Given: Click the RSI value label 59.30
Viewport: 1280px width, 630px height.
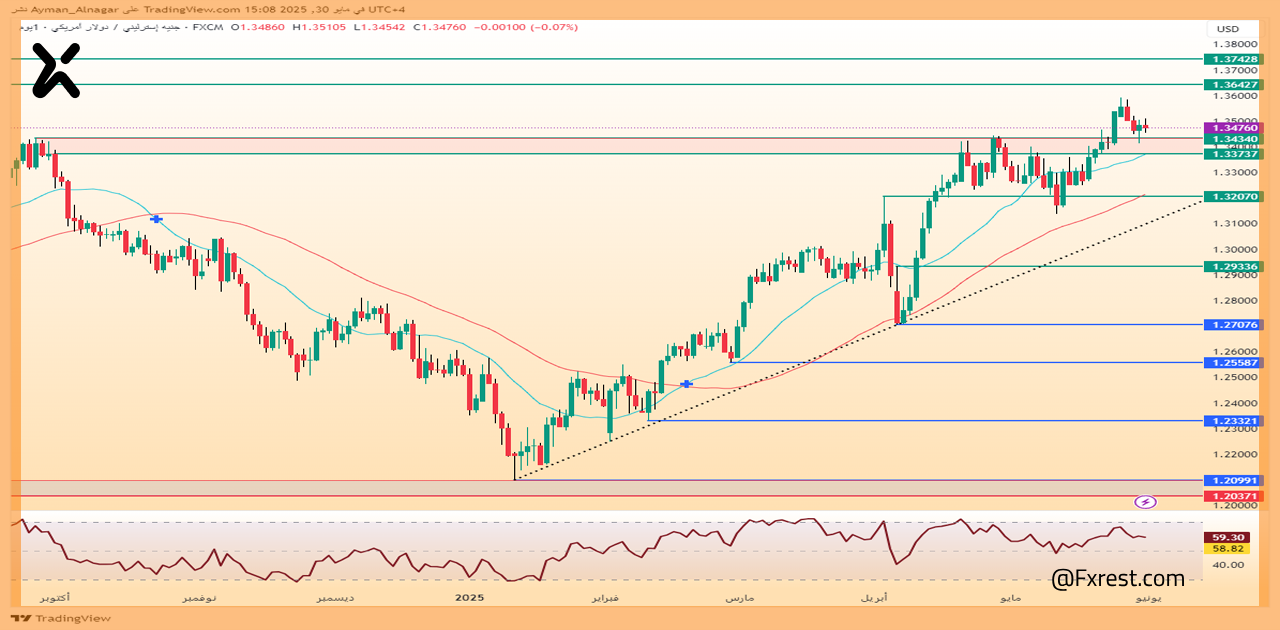Looking at the screenshot, I should [1227, 537].
